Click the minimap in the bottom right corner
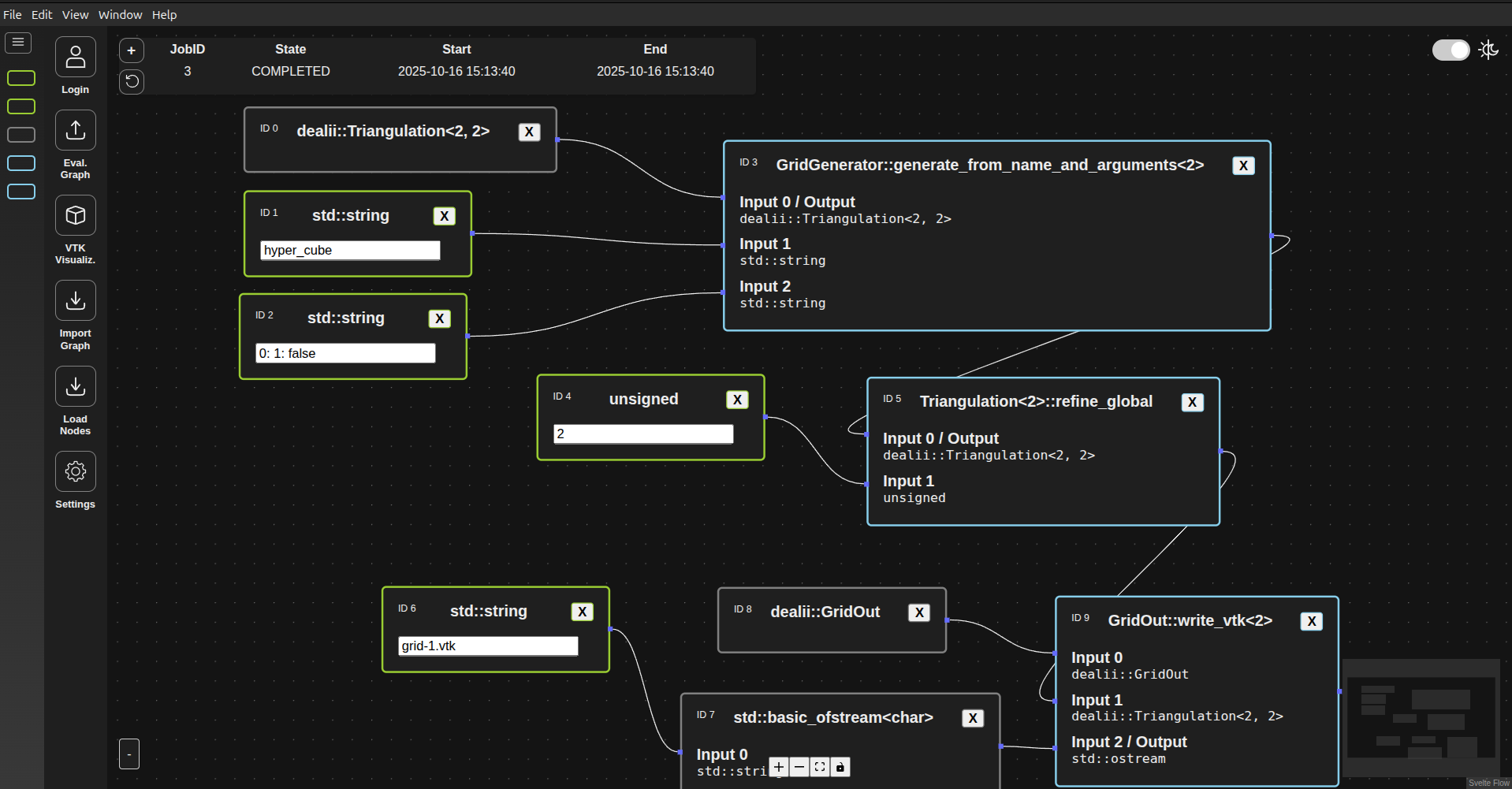1512x789 pixels. pyautogui.click(x=1421, y=717)
